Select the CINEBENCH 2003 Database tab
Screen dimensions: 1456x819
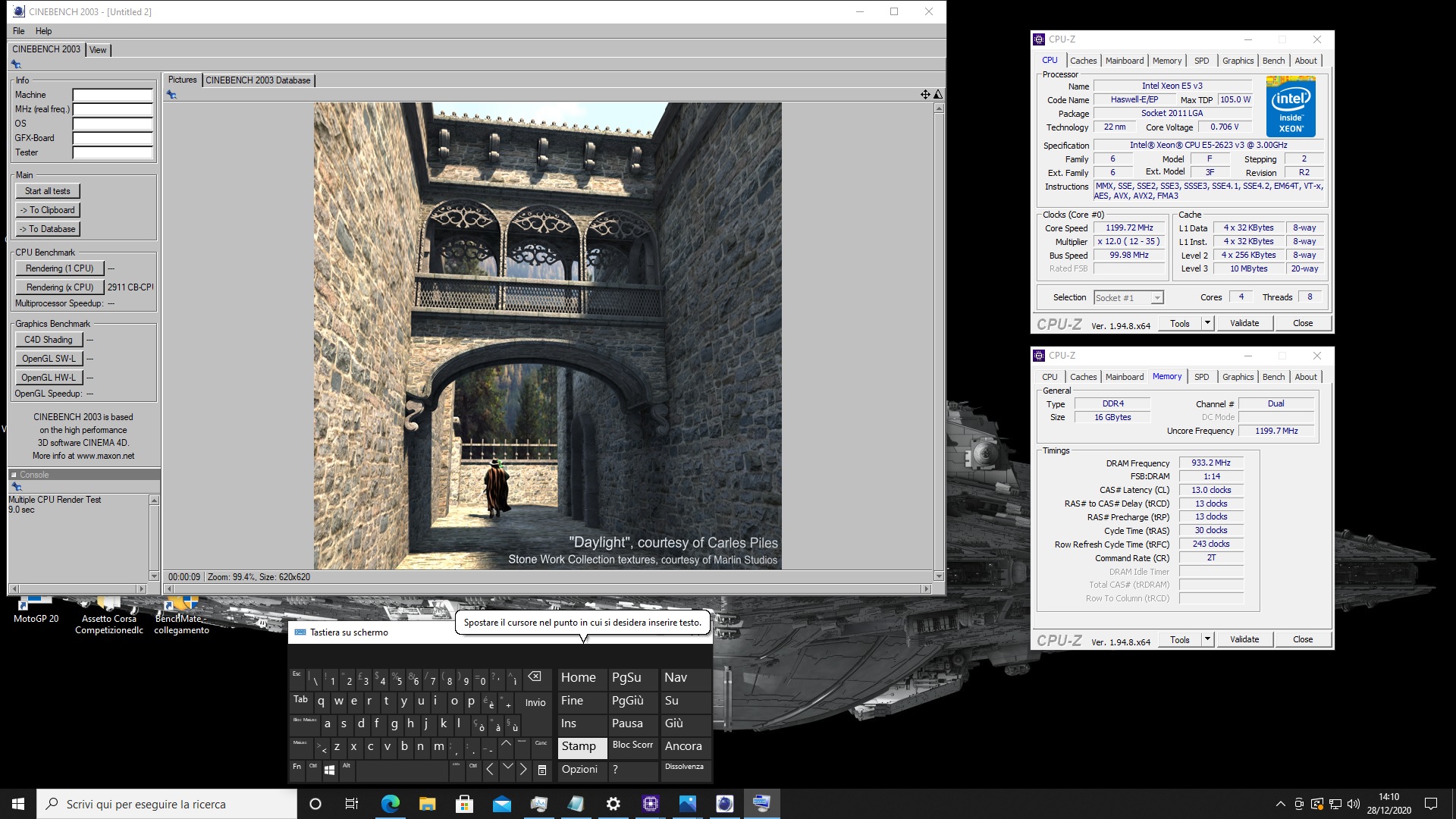pos(258,80)
